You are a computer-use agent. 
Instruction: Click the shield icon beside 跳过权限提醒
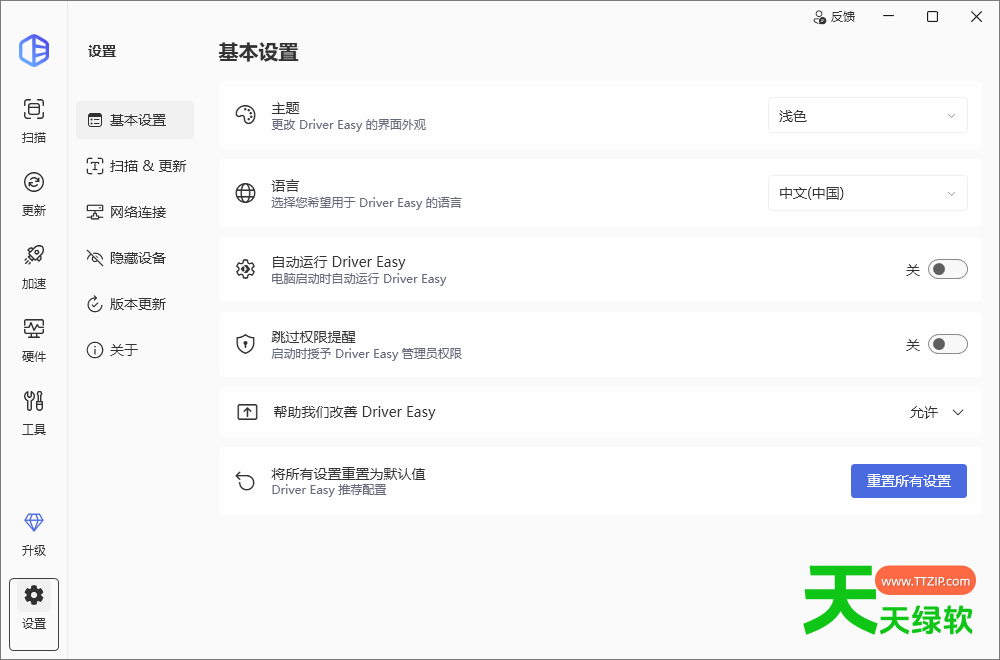click(x=246, y=344)
